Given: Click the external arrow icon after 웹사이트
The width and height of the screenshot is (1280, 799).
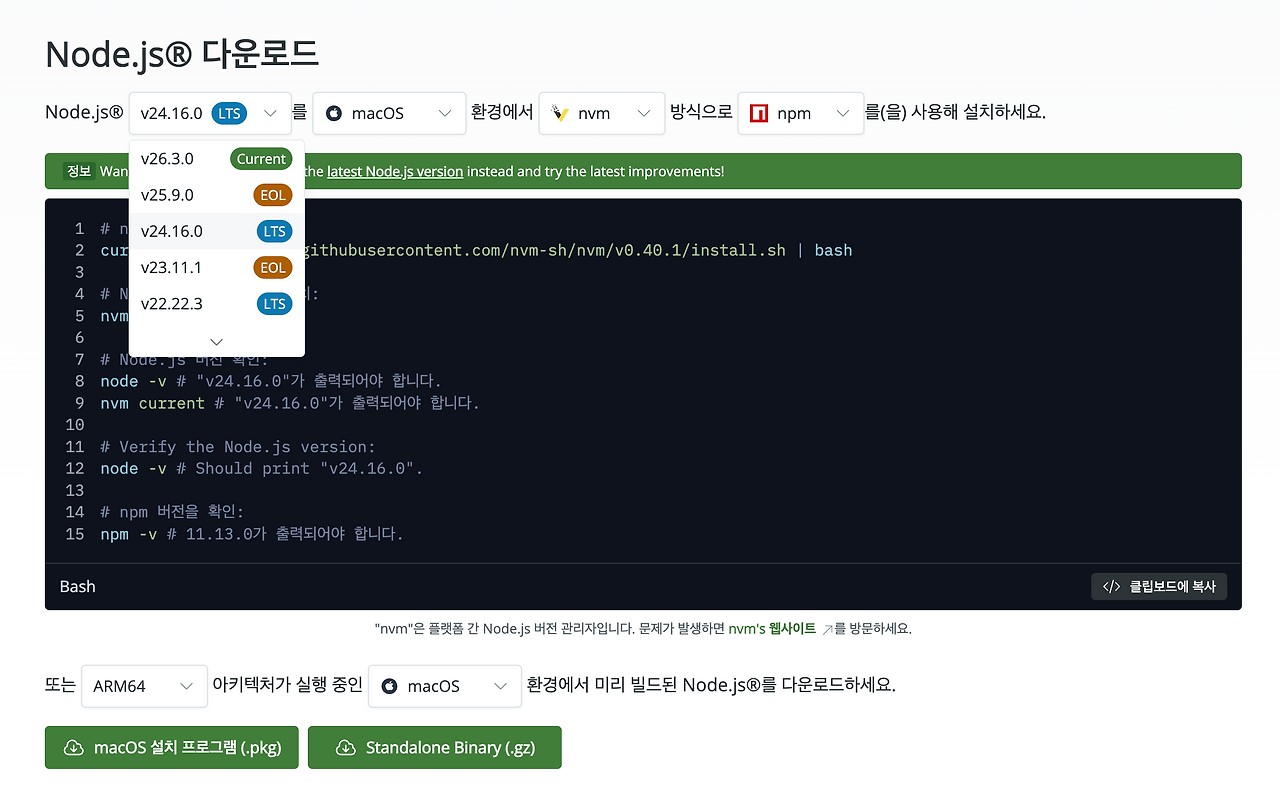Looking at the screenshot, I should click(827, 629).
